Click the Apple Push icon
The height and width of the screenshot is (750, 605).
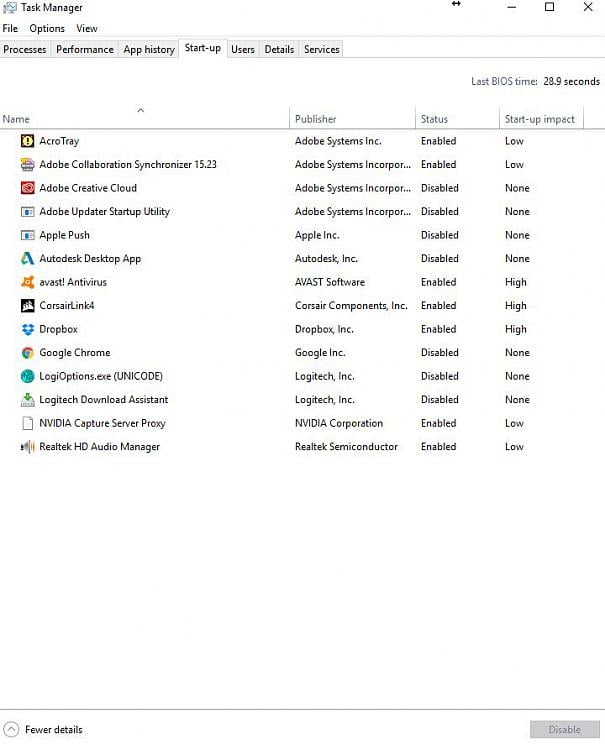tap(28, 235)
